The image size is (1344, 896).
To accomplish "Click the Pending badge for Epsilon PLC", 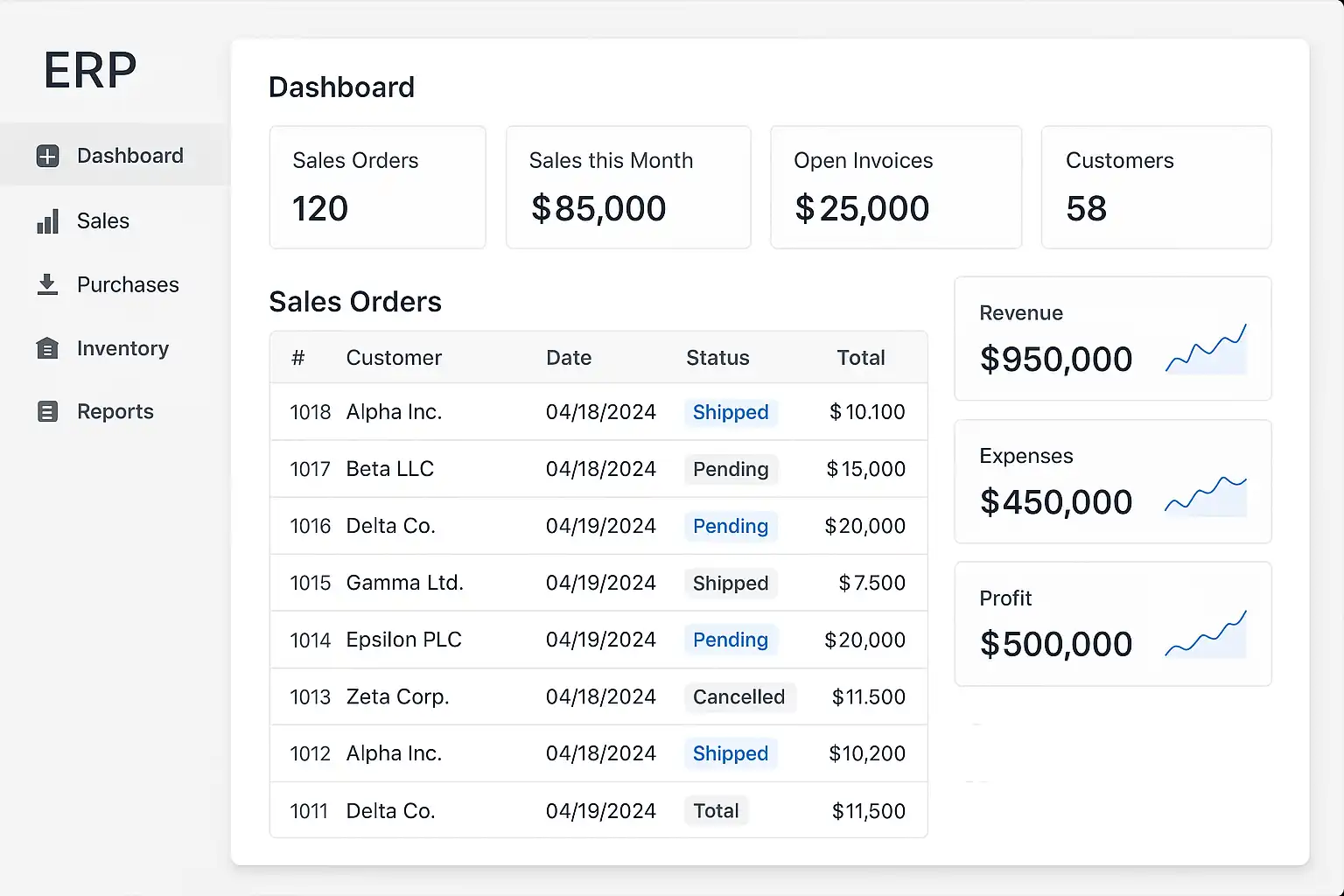I will (730, 640).
